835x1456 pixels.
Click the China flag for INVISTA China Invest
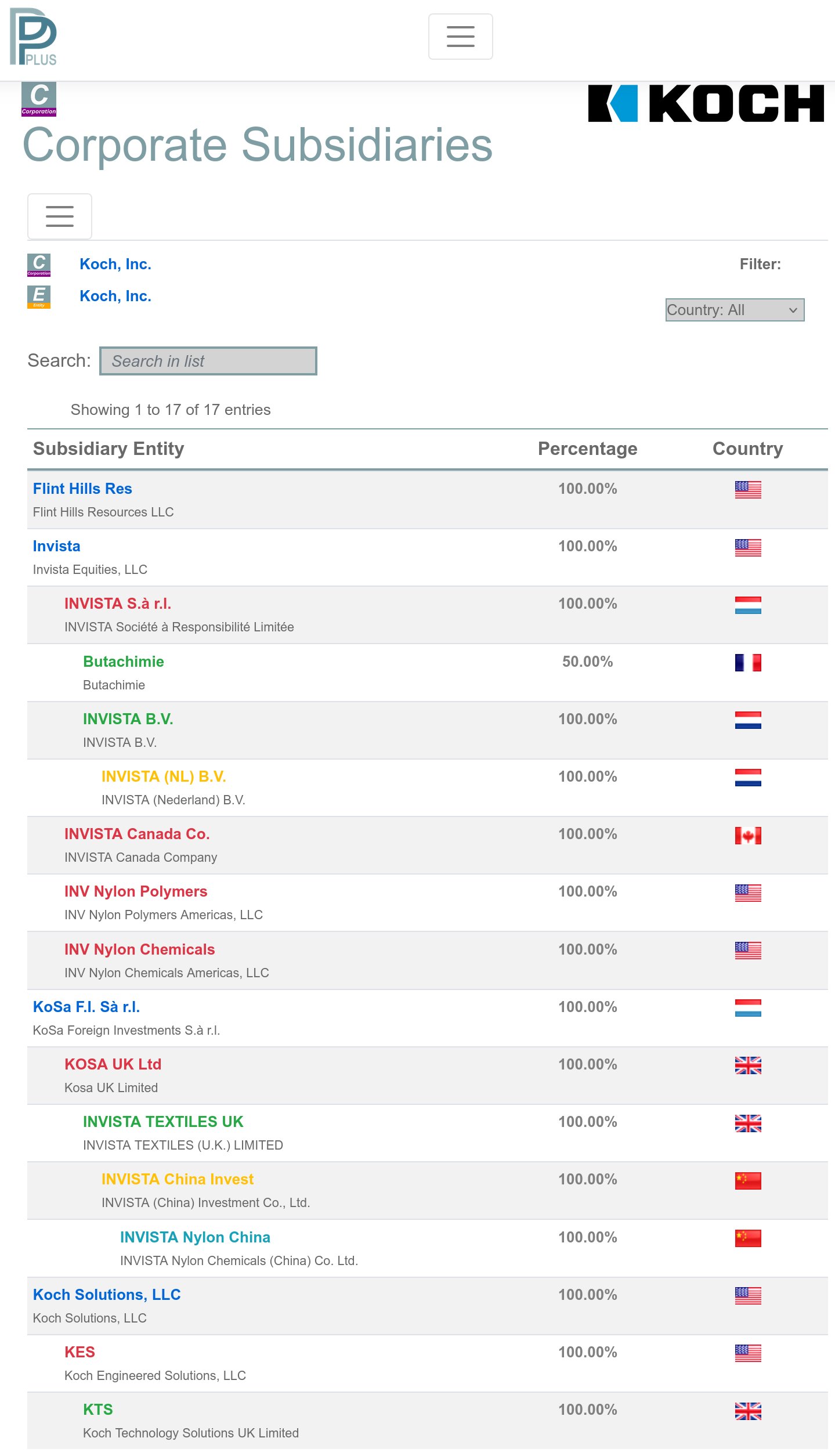pos(748,1180)
